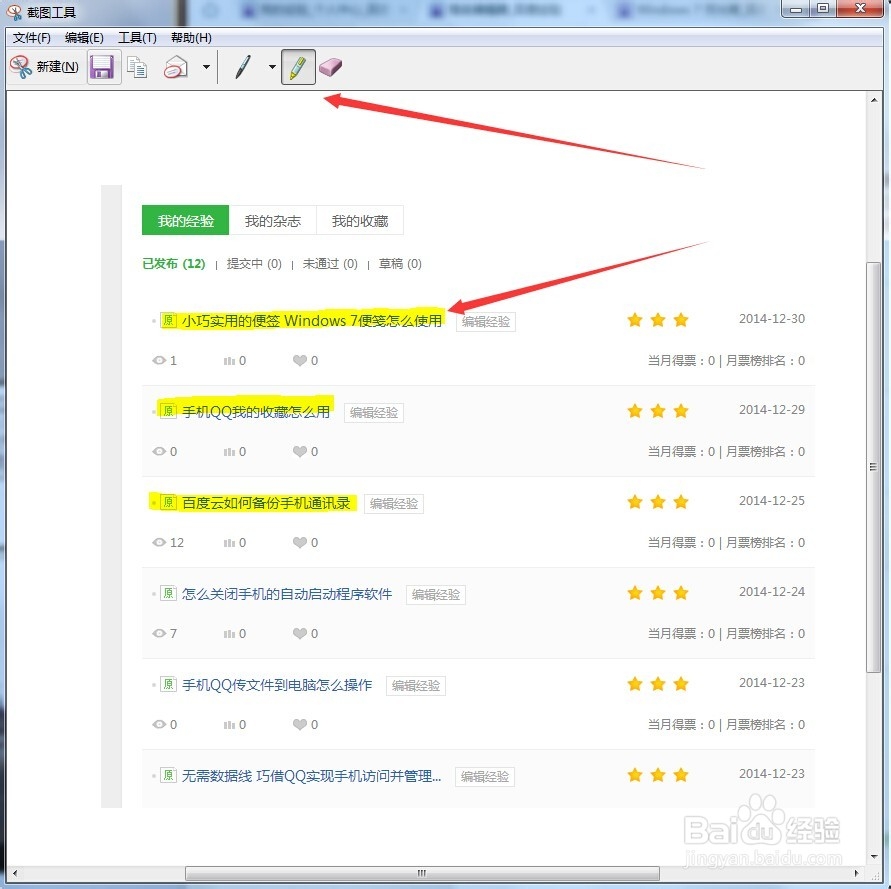
Task: Switch to 我的收藏 tab
Action: pyautogui.click(x=360, y=221)
